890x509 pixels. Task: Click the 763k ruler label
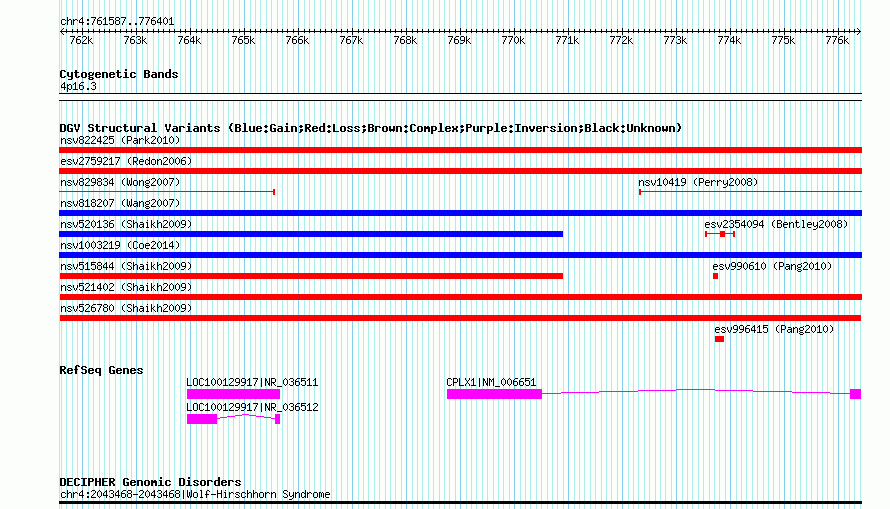click(135, 40)
